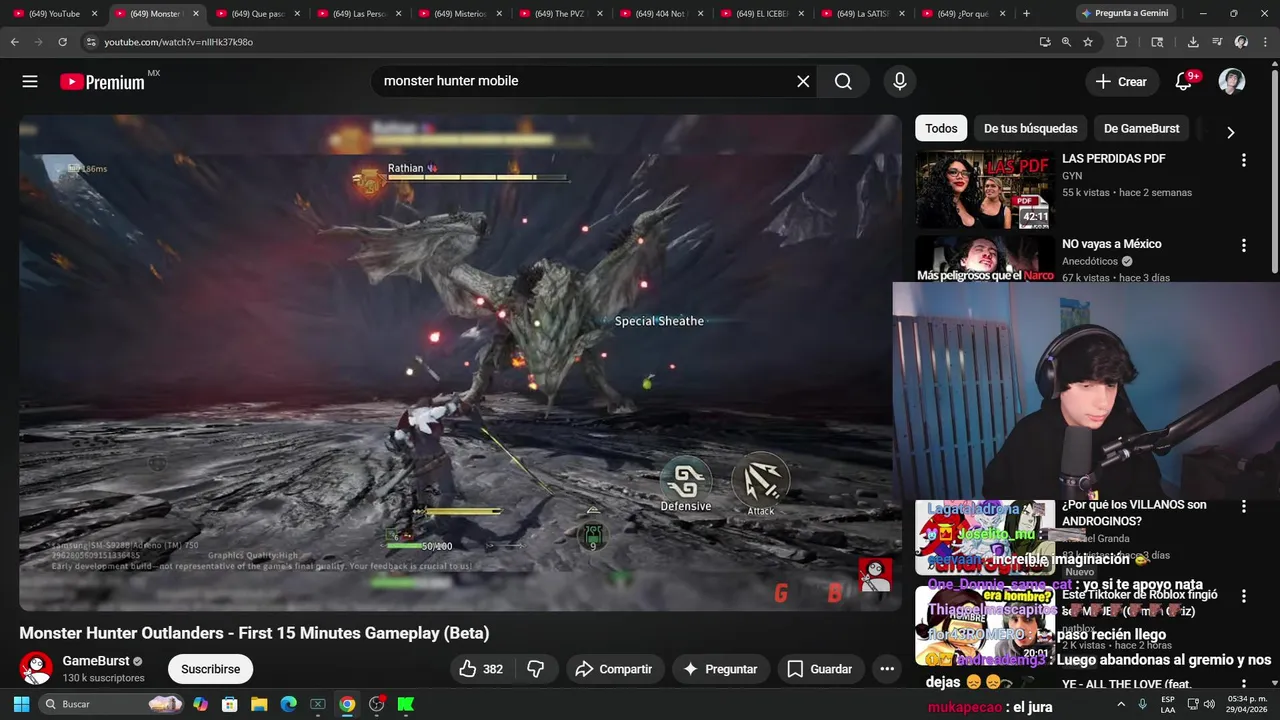Switch to the '404 Not' tab
This screenshot has height=720, width=1280.
coord(661,14)
